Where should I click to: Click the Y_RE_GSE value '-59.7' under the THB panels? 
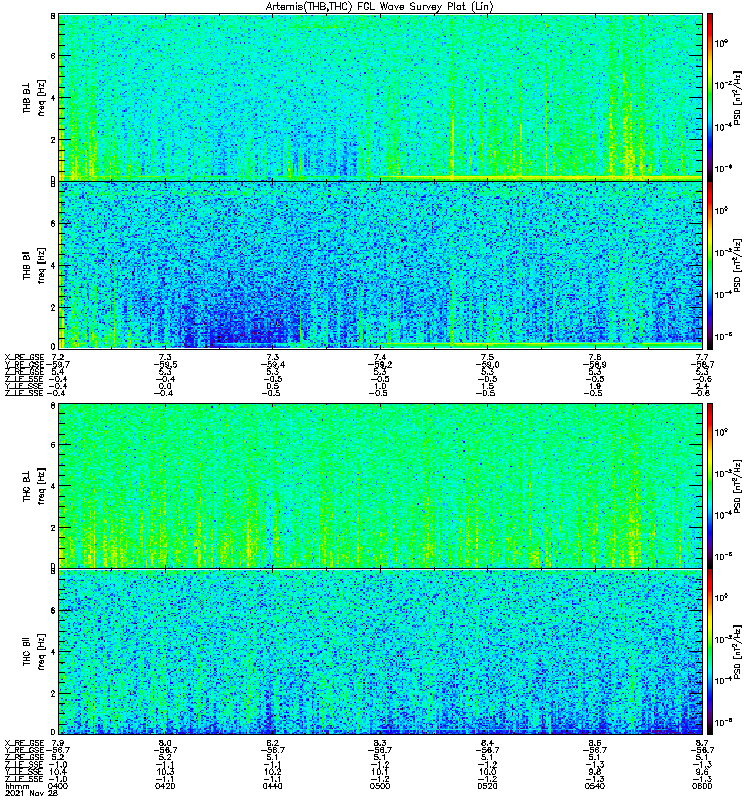click(58, 365)
